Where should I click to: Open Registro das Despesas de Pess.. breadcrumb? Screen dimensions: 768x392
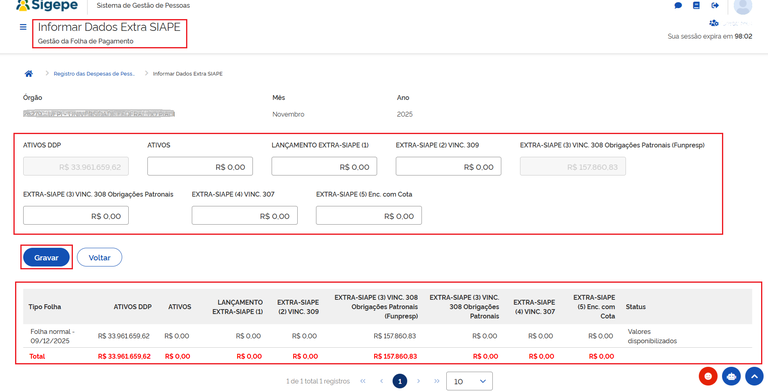pos(94,74)
